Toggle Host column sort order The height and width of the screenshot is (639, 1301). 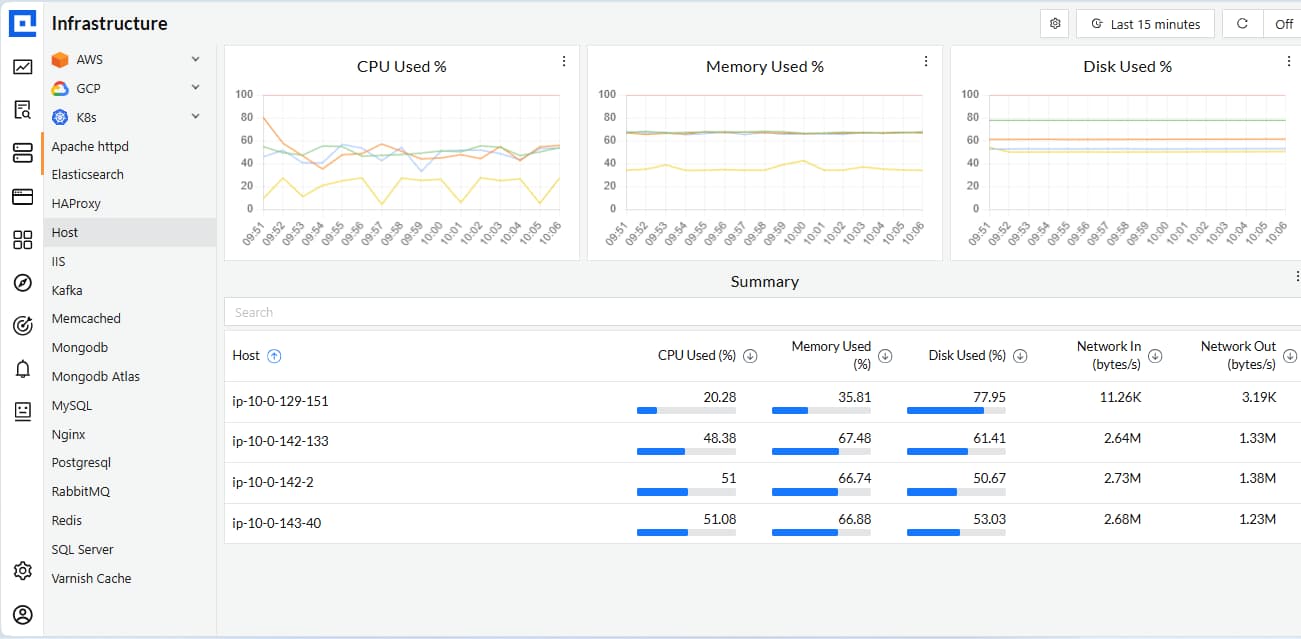[x=275, y=355]
